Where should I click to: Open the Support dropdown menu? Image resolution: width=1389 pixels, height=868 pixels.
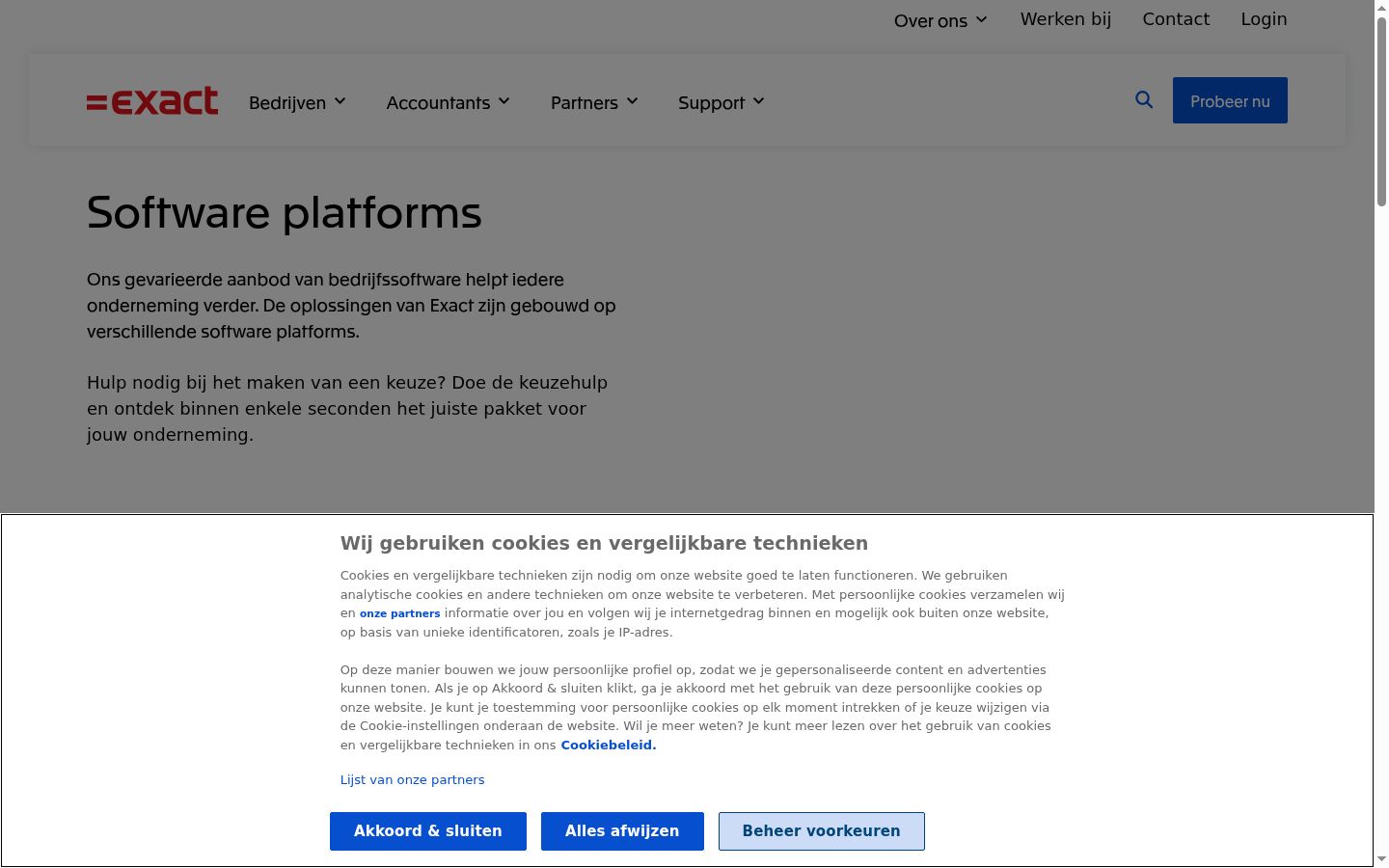(721, 102)
